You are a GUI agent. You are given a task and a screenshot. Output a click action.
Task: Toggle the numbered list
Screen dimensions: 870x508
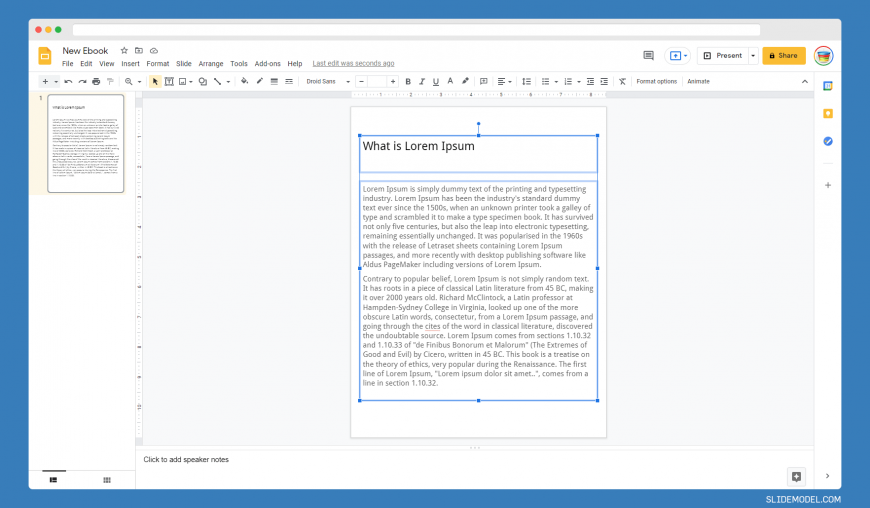[x=568, y=82]
